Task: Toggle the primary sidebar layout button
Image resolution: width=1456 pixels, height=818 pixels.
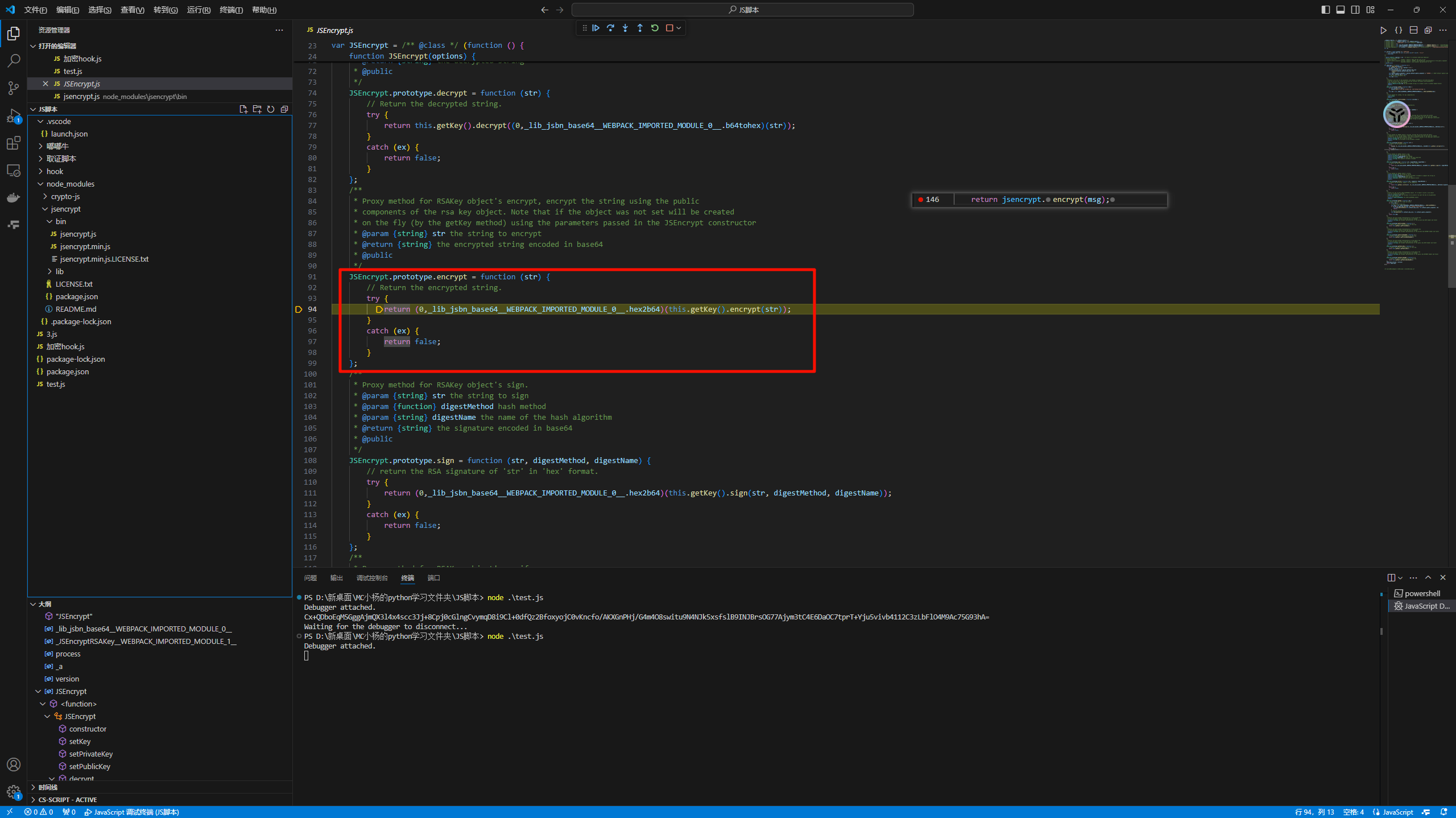Action: tap(1326, 10)
